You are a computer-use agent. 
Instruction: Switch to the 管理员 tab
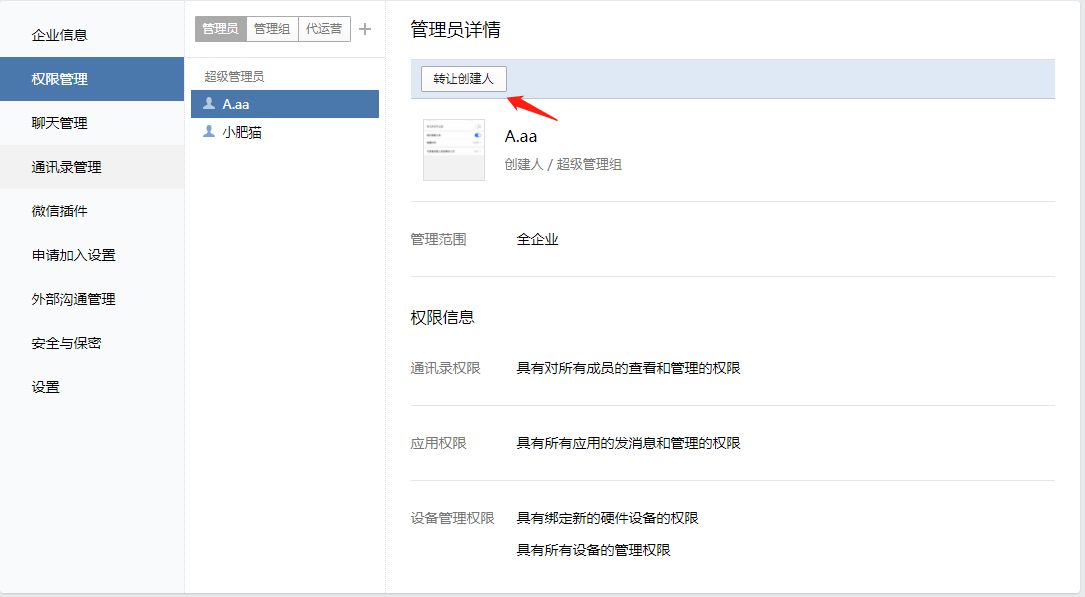[221, 29]
